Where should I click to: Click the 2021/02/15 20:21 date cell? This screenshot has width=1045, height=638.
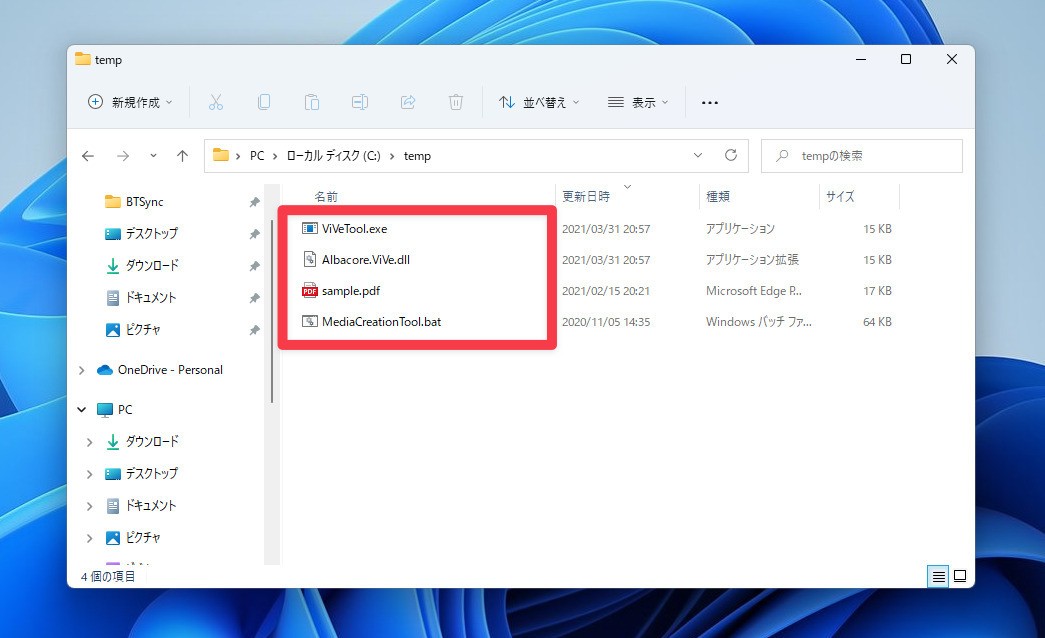point(606,291)
